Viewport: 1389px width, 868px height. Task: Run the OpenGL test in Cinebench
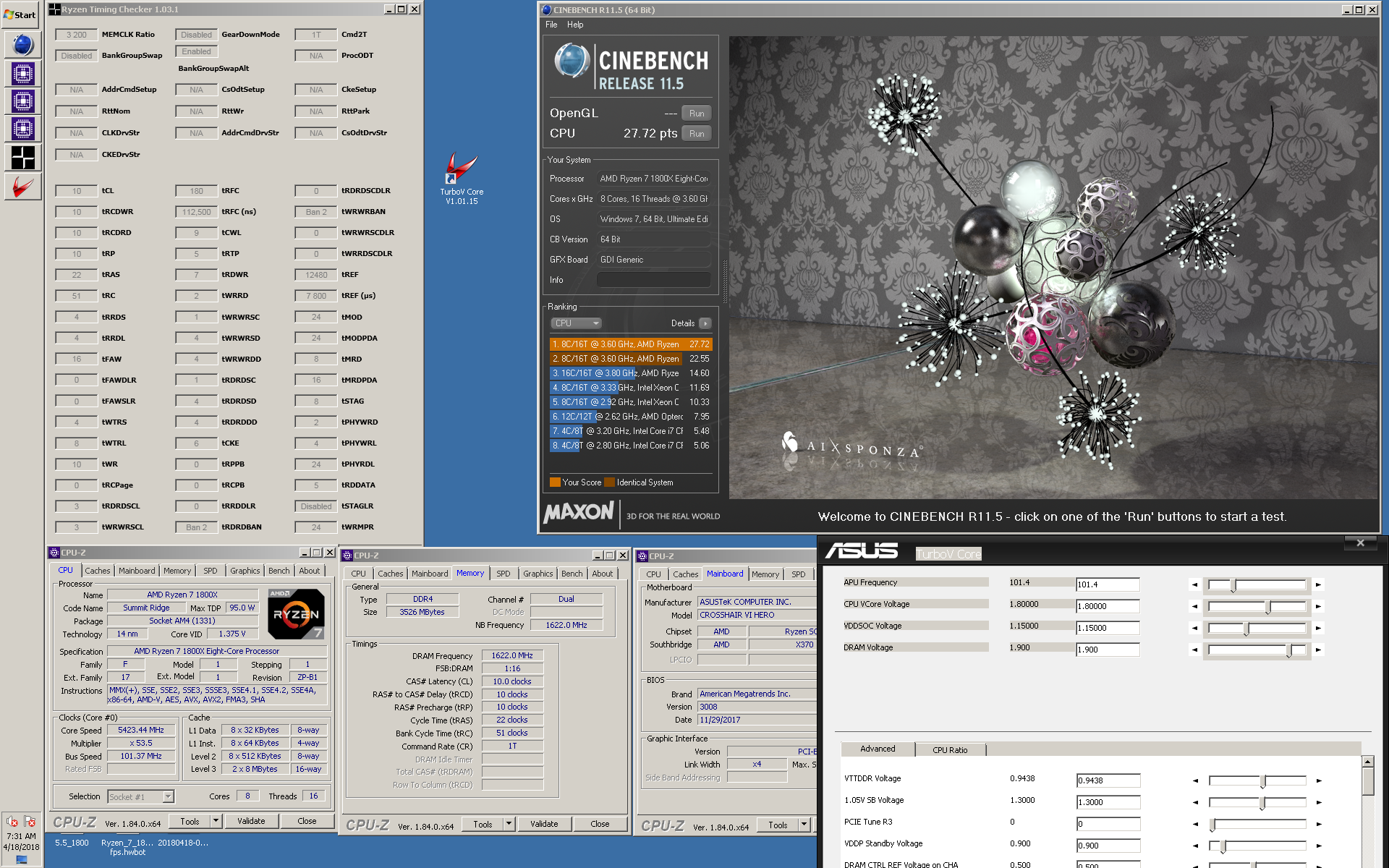[697, 113]
